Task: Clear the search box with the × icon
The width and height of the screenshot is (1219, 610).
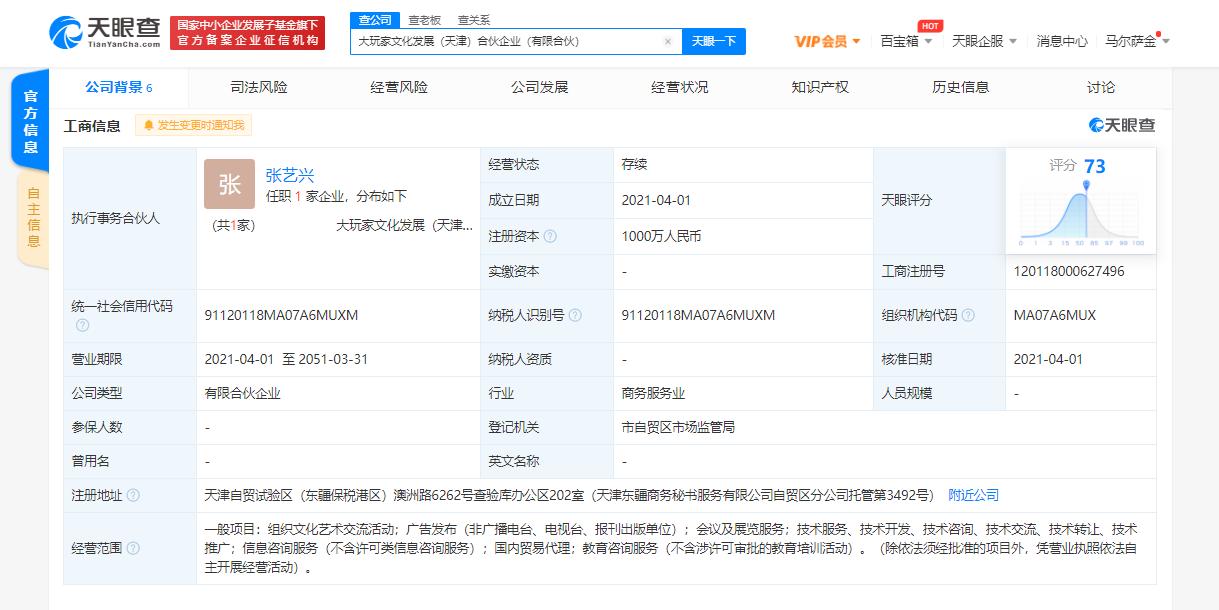Action: 666,42
